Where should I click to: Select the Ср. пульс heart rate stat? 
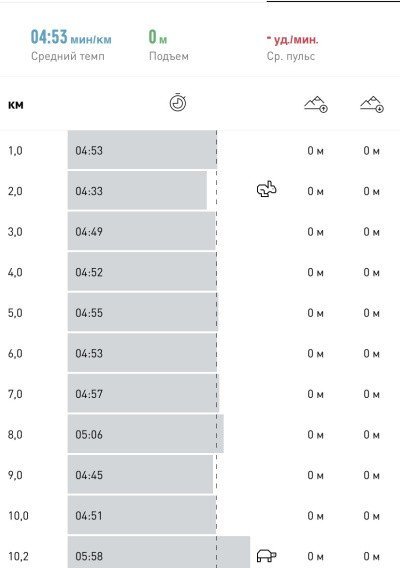[x=292, y=47]
